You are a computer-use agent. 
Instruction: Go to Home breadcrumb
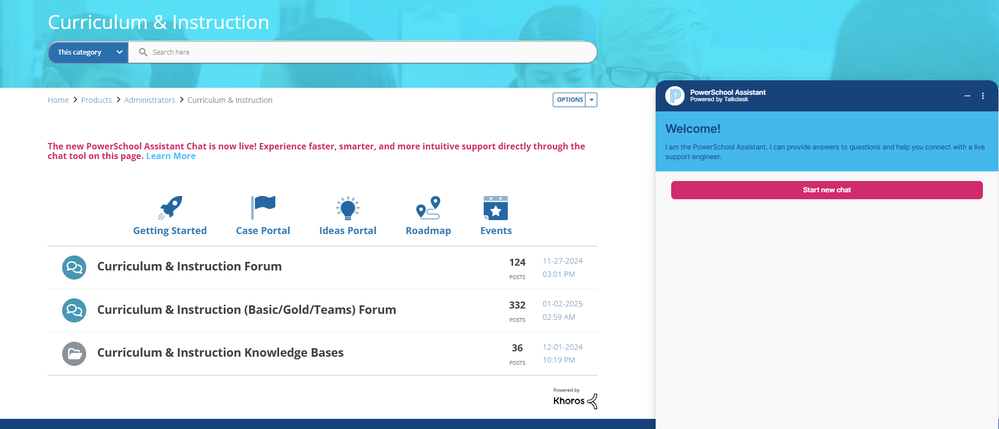(x=58, y=100)
